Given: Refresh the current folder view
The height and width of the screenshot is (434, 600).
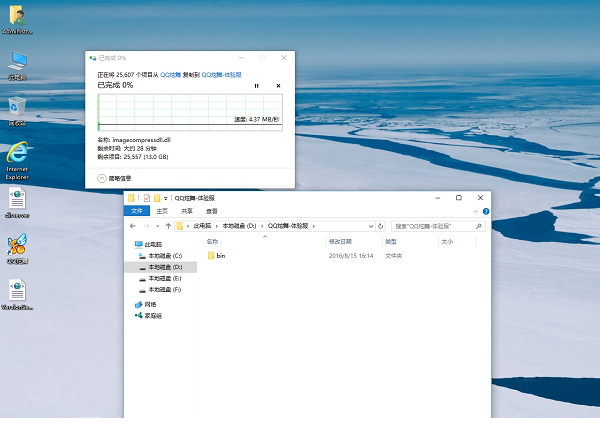Looking at the screenshot, I should click(380, 226).
